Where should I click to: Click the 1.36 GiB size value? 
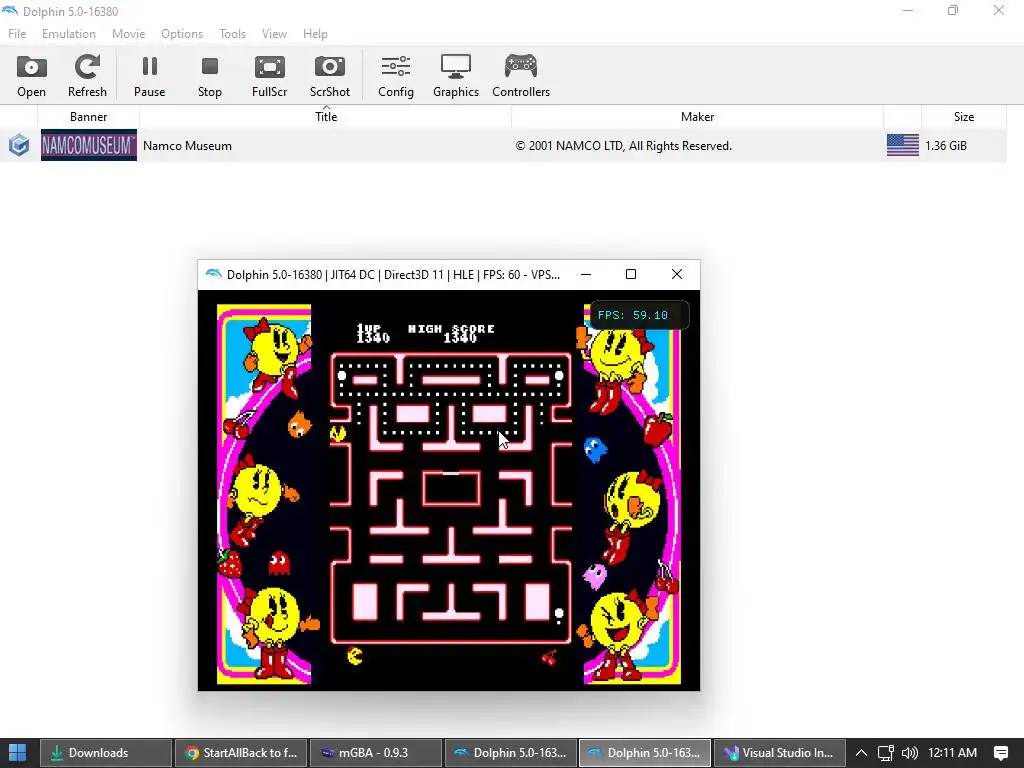coord(946,146)
